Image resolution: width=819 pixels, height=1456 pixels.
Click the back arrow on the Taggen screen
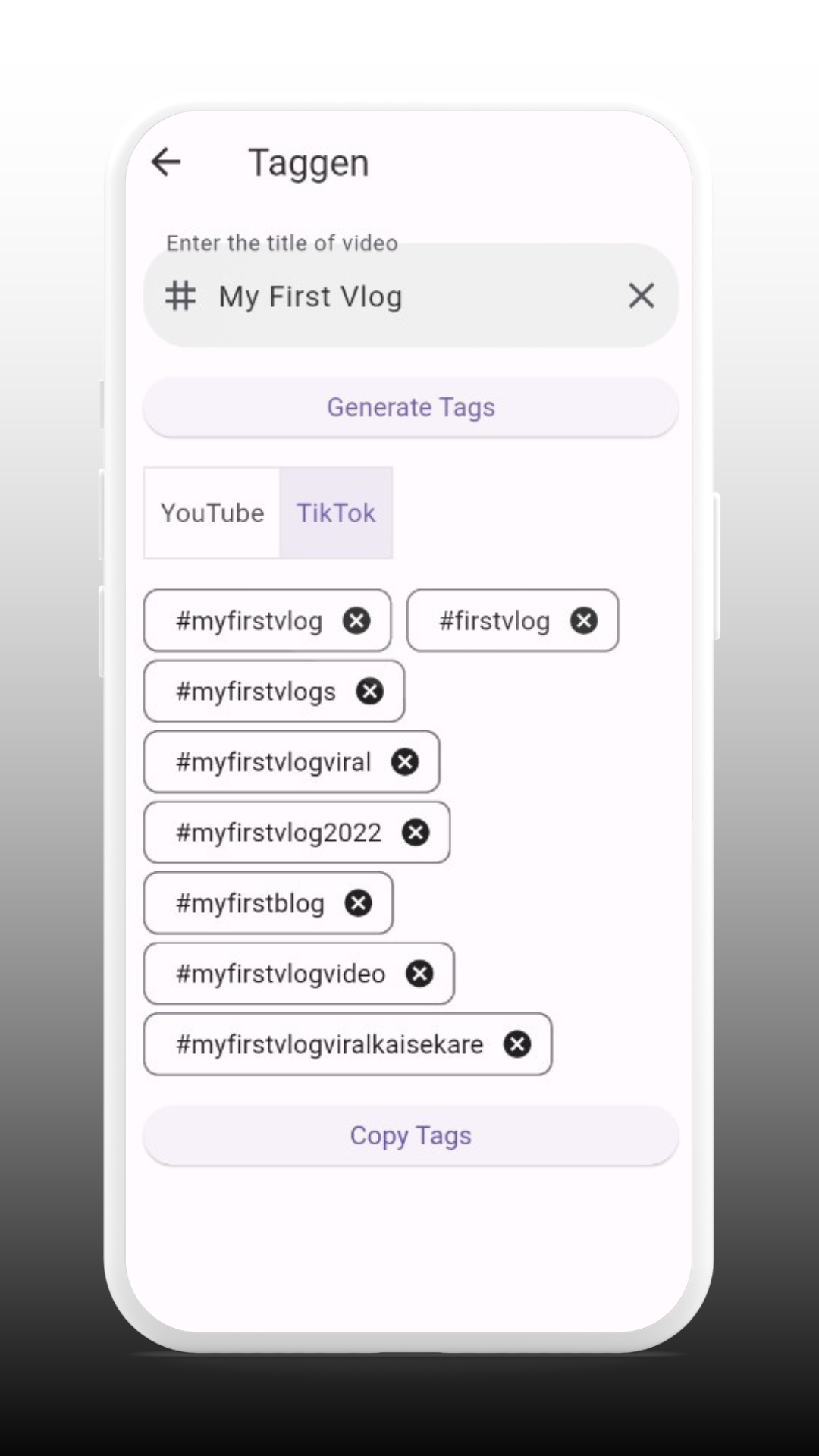pos(166,162)
